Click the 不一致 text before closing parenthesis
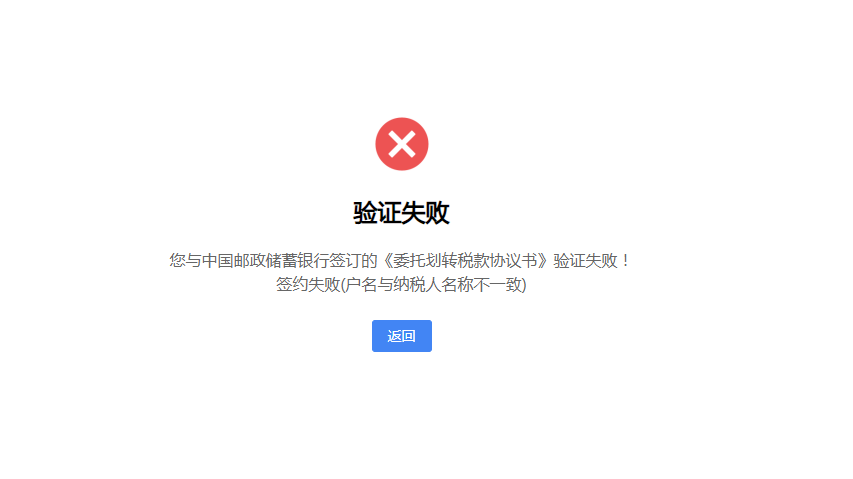Viewport: 853px width, 479px height. (498, 284)
